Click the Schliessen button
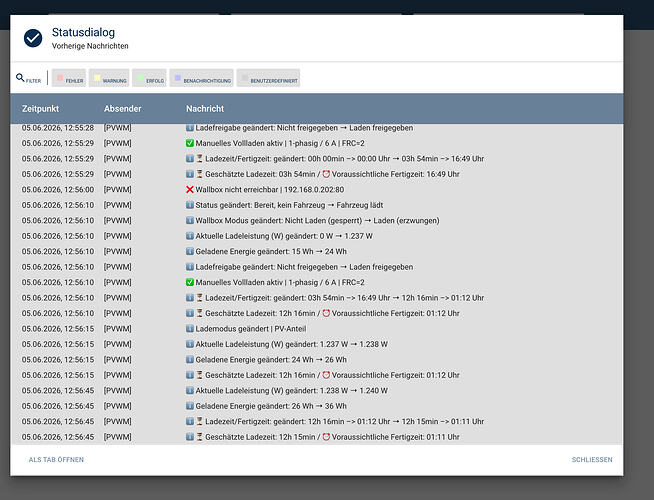The height and width of the screenshot is (500, 654). [592, 460]
